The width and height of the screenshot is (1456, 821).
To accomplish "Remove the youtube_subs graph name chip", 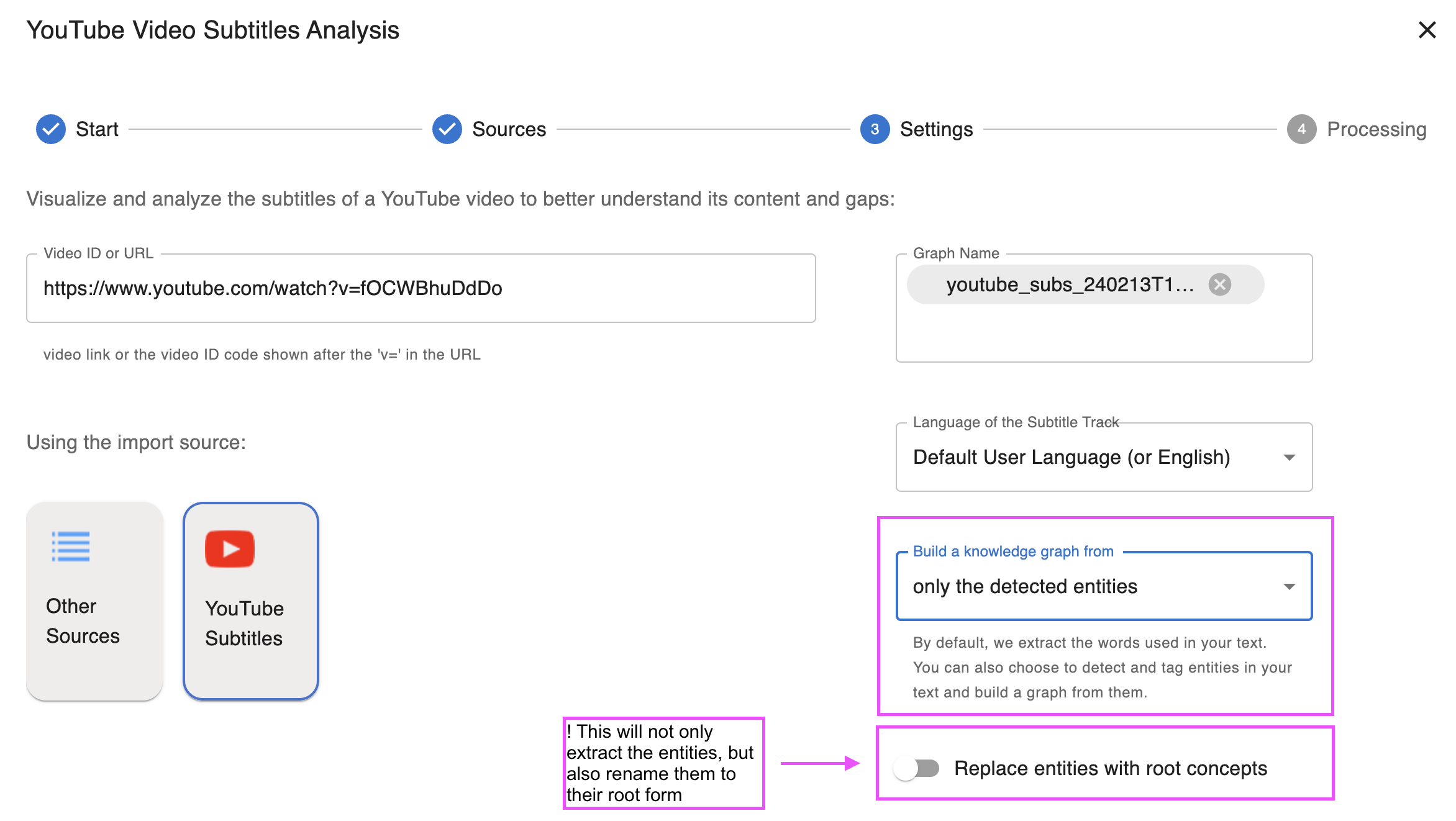I will [x=1219, y=284].
